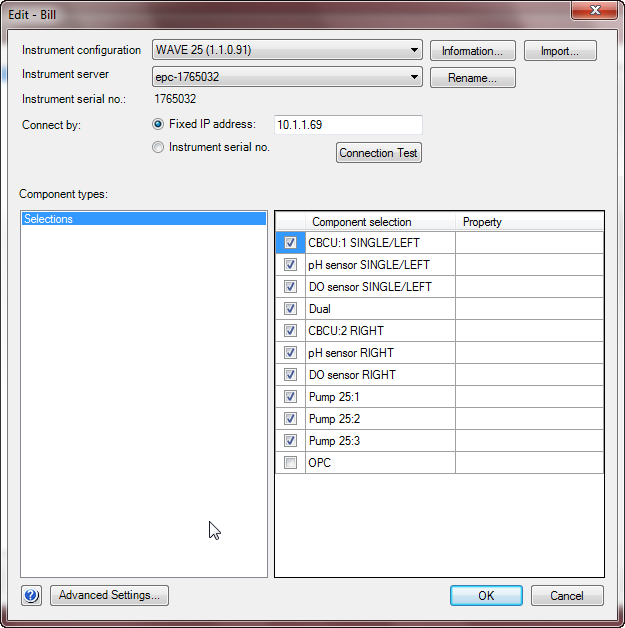
Task: Toggle the Dual component checkbox
Action: click(290, 309)
